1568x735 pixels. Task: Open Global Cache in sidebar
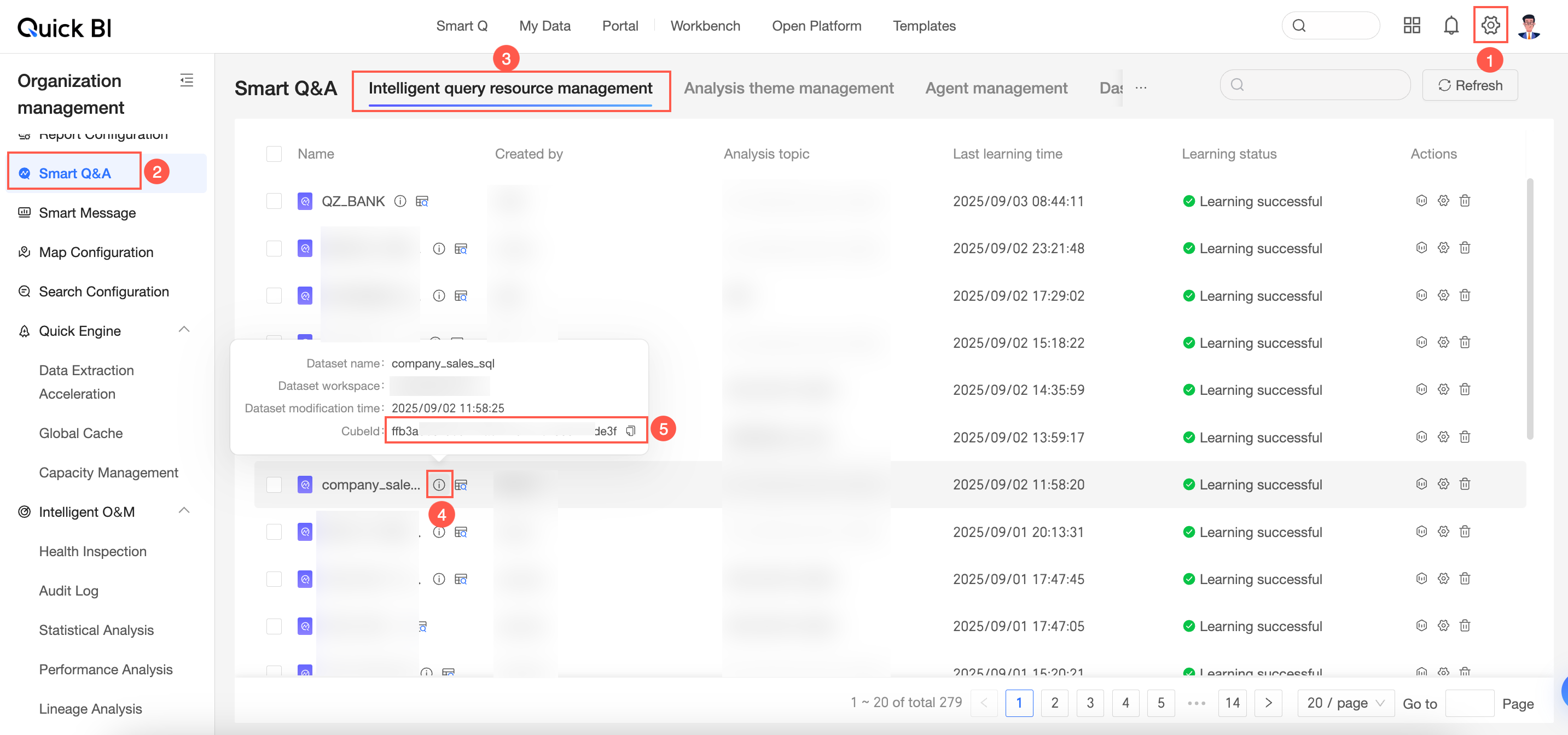click(x=80, y=433)
